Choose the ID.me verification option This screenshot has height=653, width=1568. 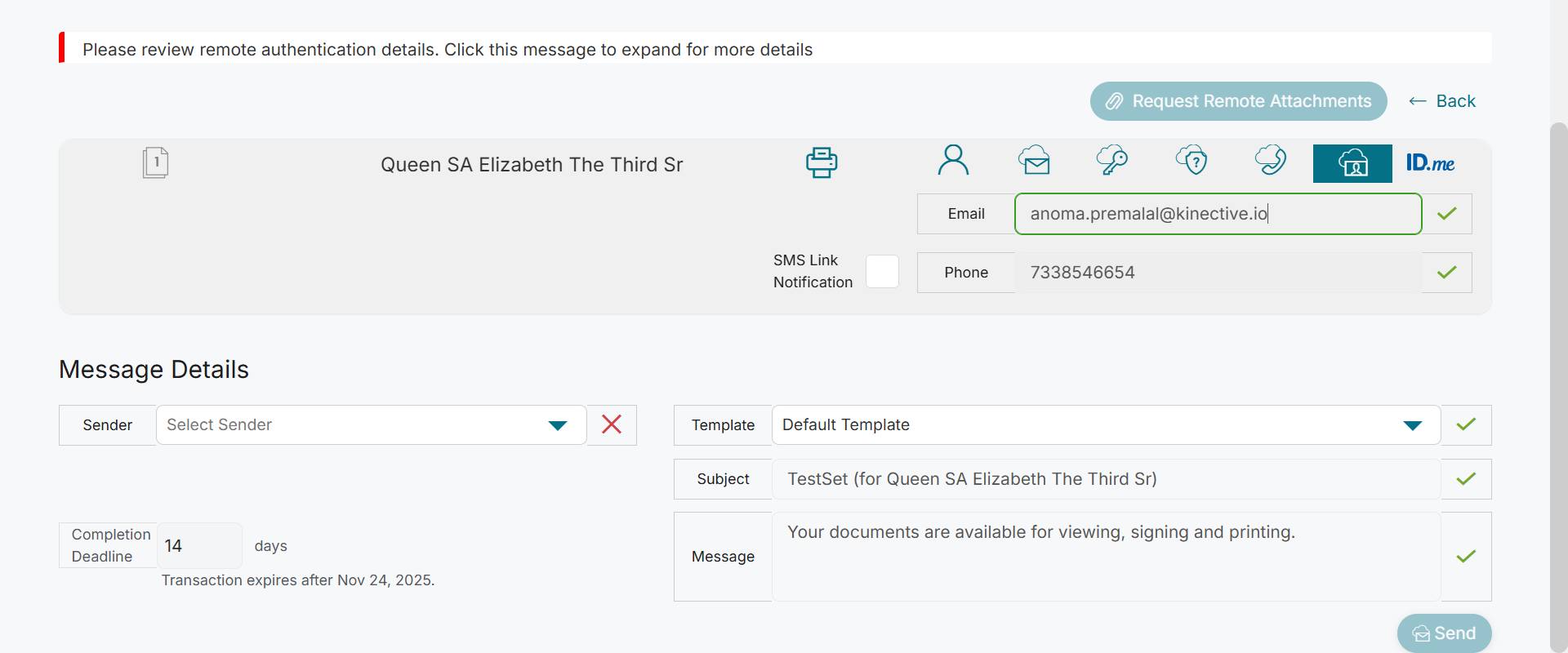[1430, 163]
